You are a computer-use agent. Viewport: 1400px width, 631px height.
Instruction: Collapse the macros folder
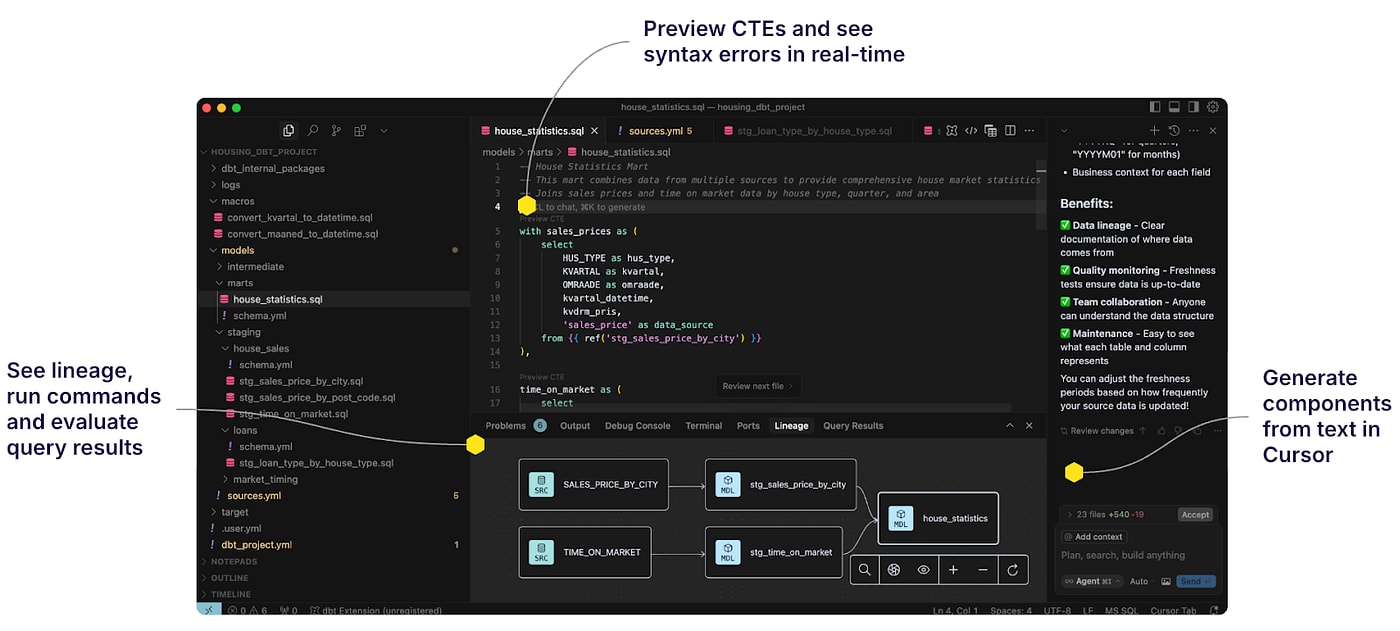click(238, 201)
